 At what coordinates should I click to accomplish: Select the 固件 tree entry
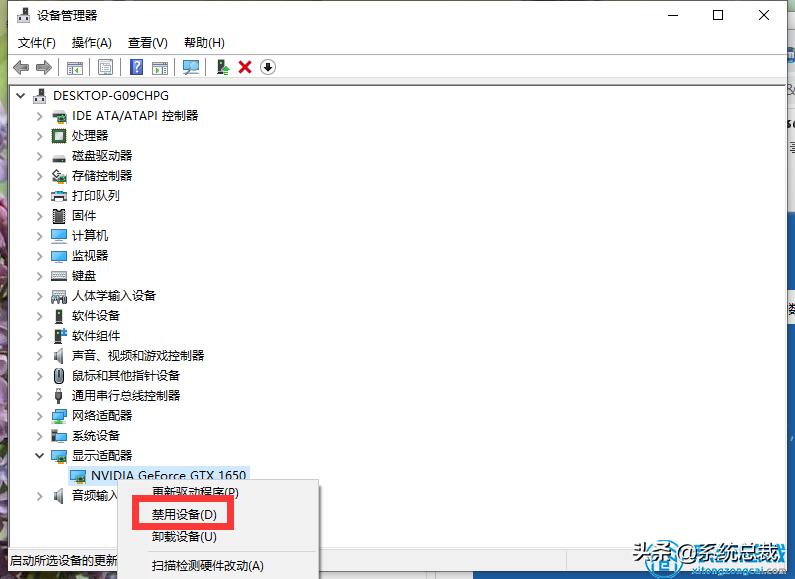pyautogui.click(x=84, y=216)
